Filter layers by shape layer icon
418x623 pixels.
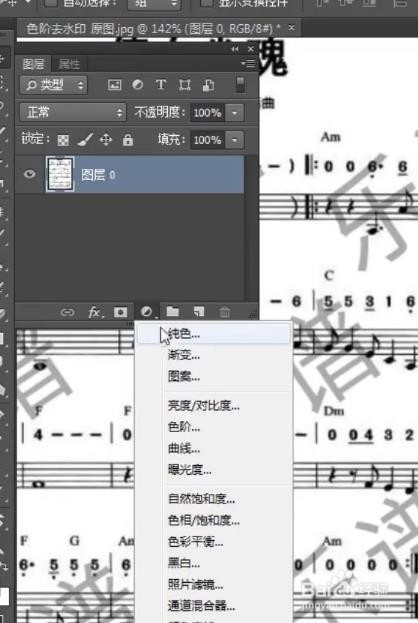(185, 85)
